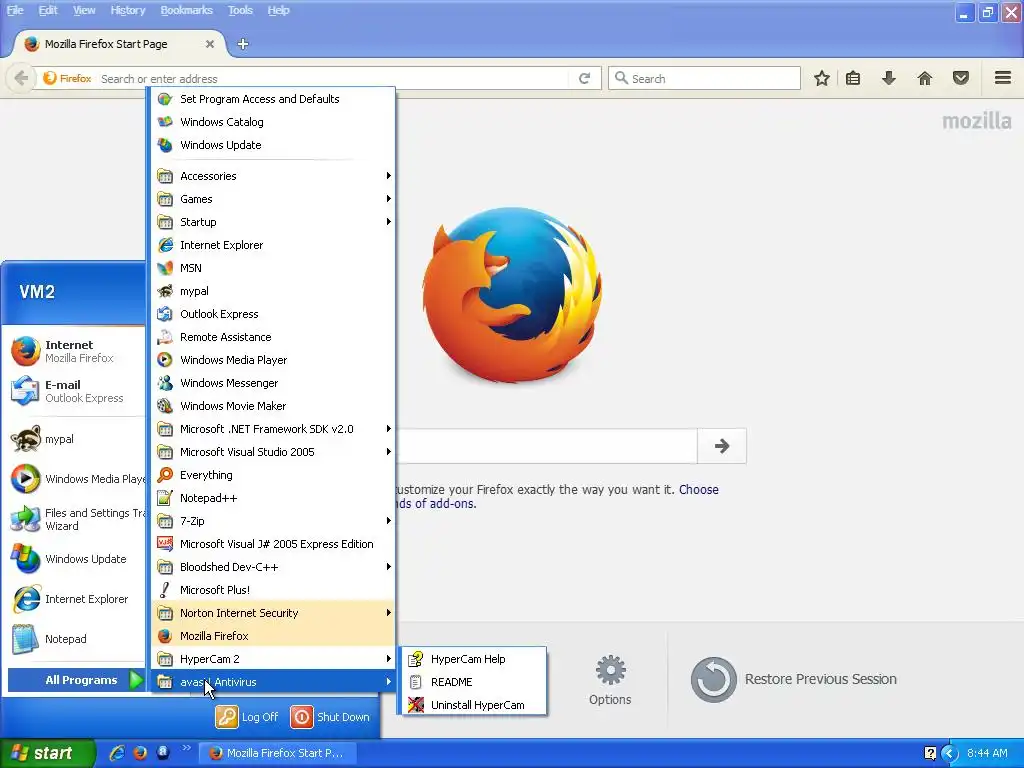Open the Tools menu in Firefox

(x=240, y=10)
